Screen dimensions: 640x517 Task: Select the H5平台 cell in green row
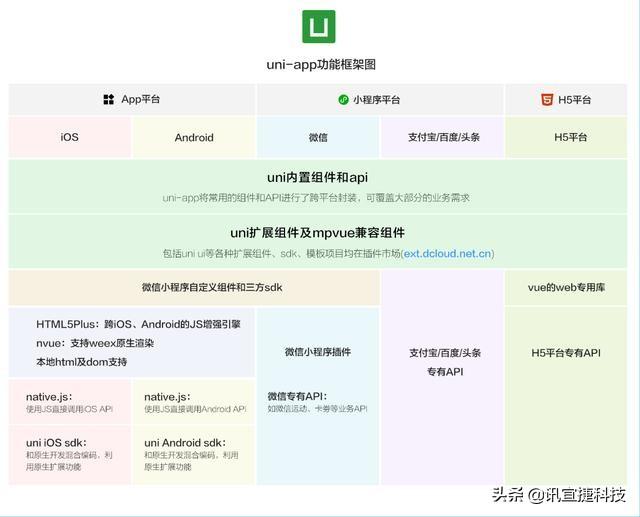567,137
